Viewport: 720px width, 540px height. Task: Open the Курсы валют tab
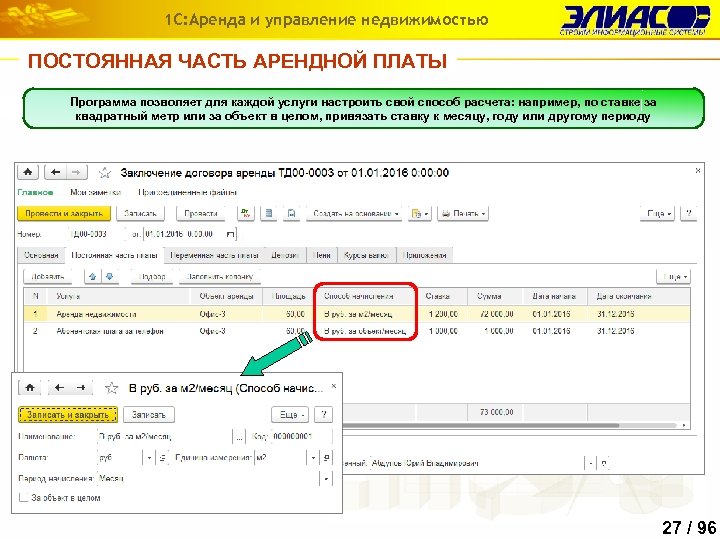point(366,255)
